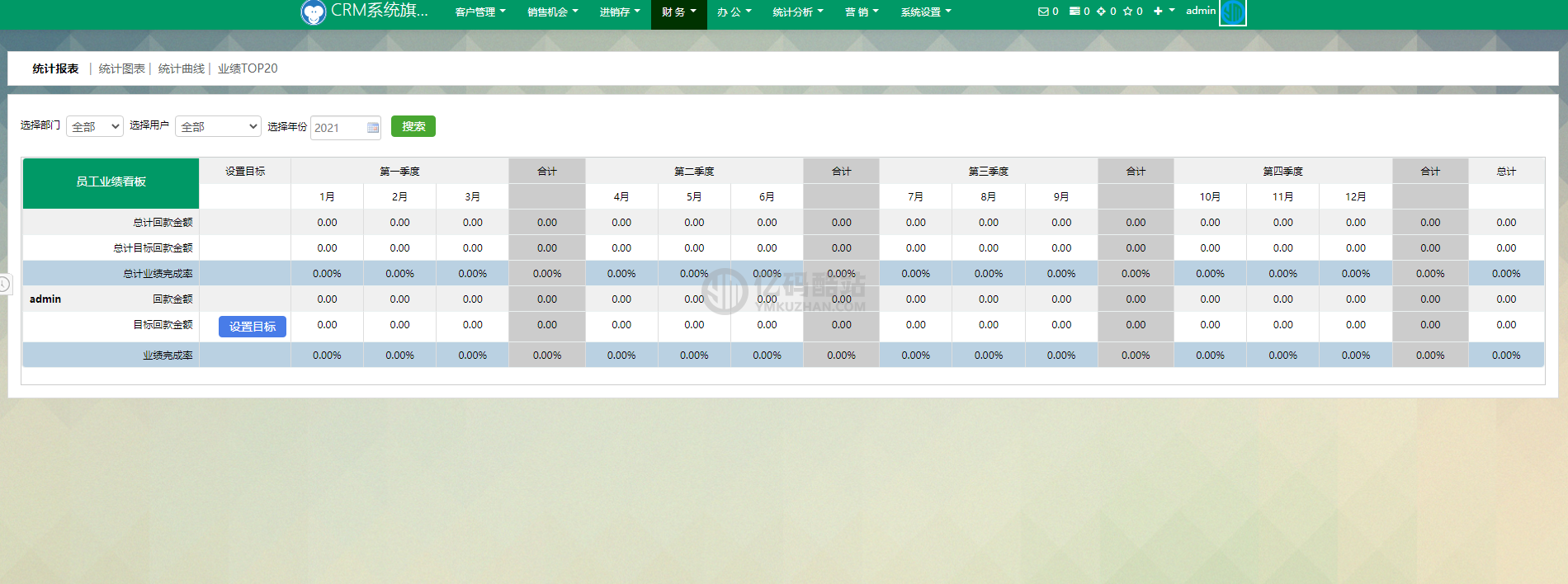
Task: Click the list/tasks counter icon
Action: [x=1074, y=12]
